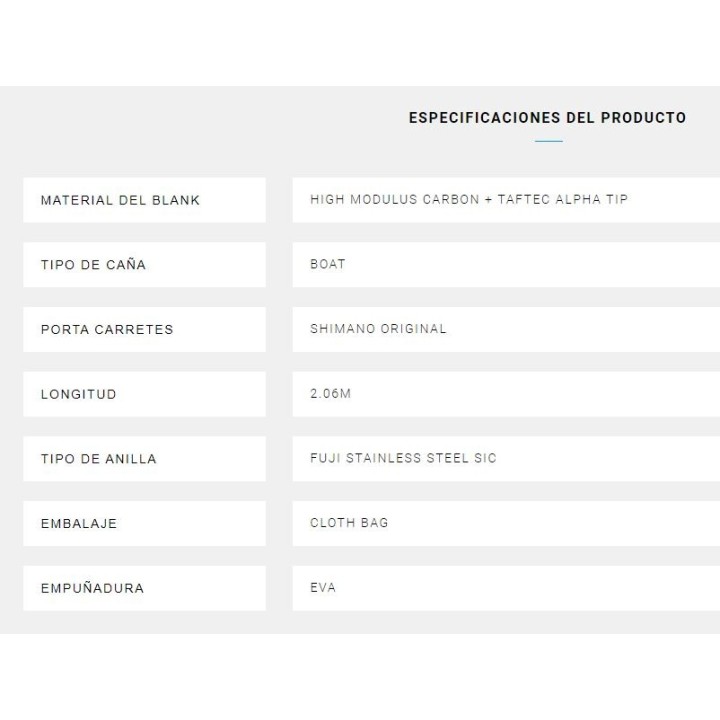Select the EVA value cell
Image resolution: width=720 pixels, height=720 pixels.
505,588
